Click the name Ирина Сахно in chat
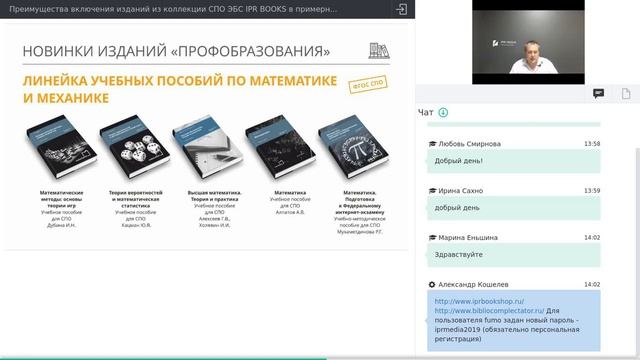640x360 pixels. click(460, 191)
